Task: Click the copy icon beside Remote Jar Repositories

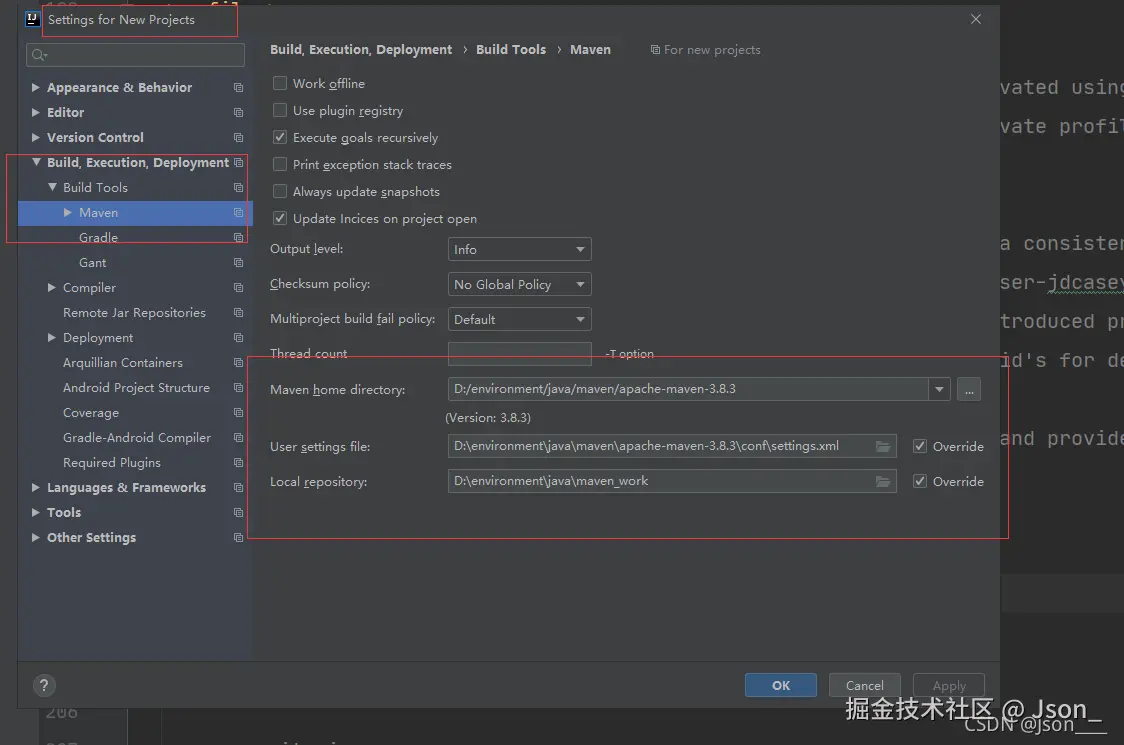Action: (239, 313)
